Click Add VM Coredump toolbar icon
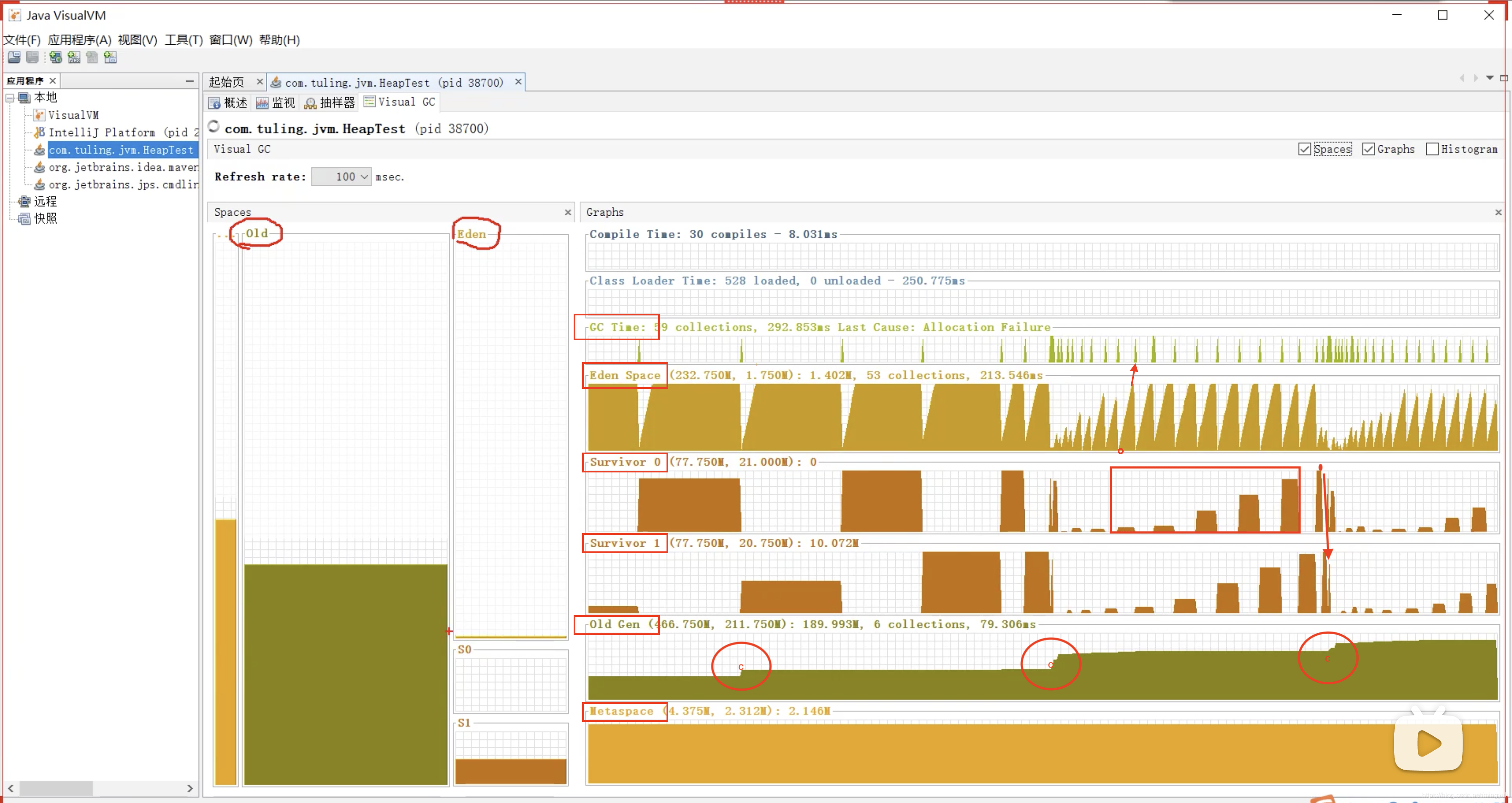This screenshot has width=1512, height=803. [x=92, y=57]
